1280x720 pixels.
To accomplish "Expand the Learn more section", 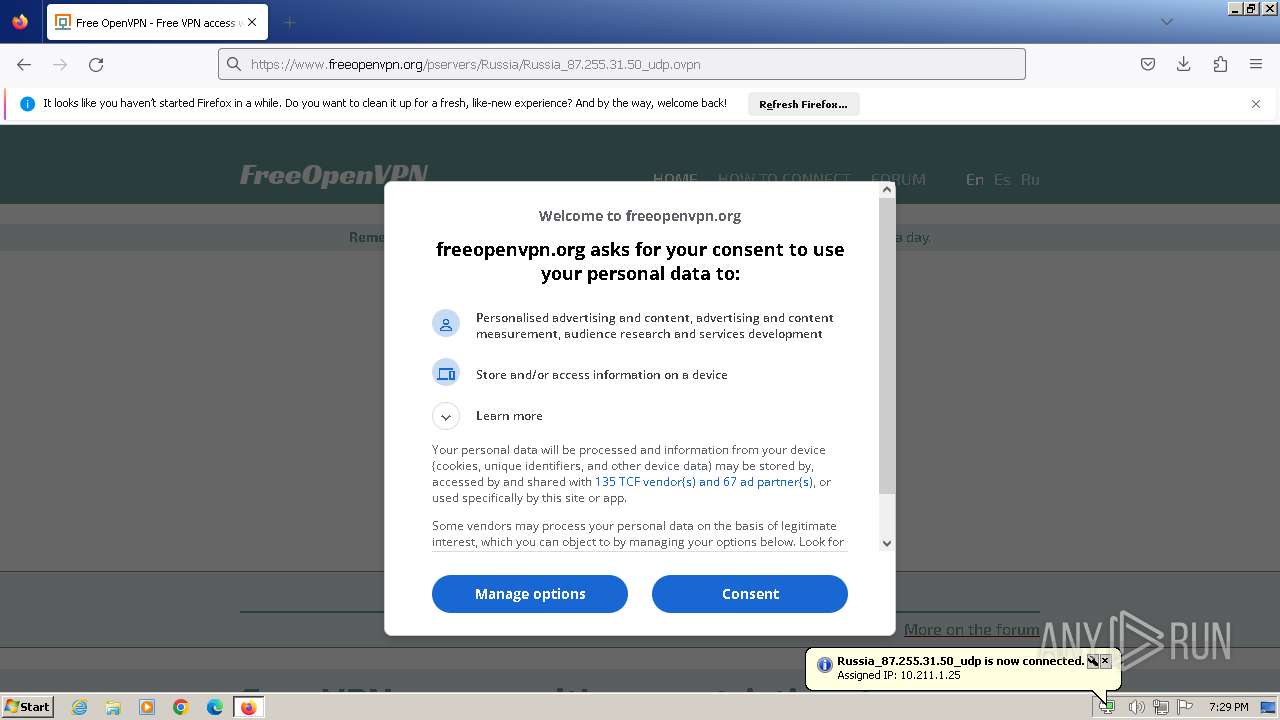I will tap(446, 416).
